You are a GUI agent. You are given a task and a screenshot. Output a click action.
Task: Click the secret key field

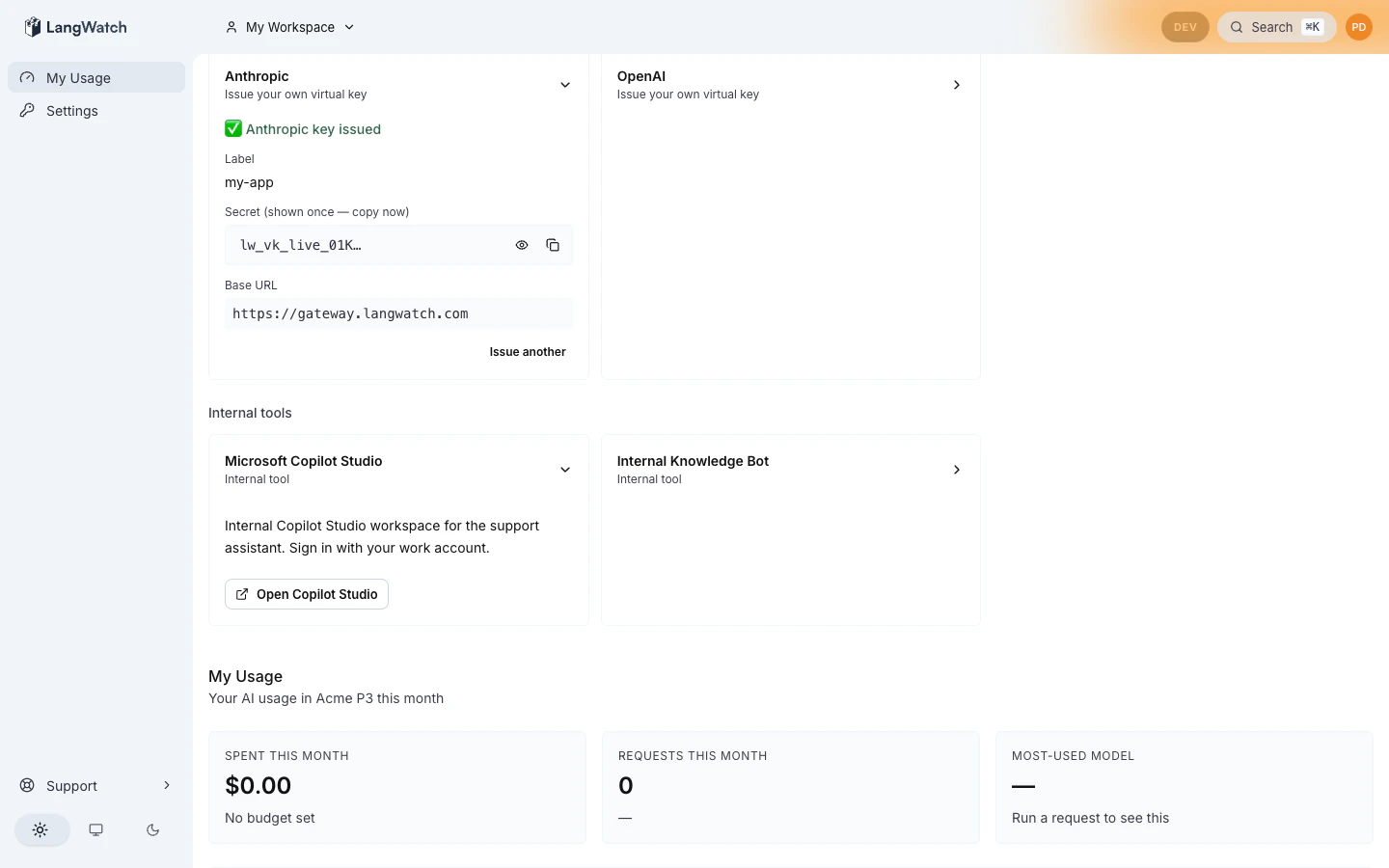[398, 245]
